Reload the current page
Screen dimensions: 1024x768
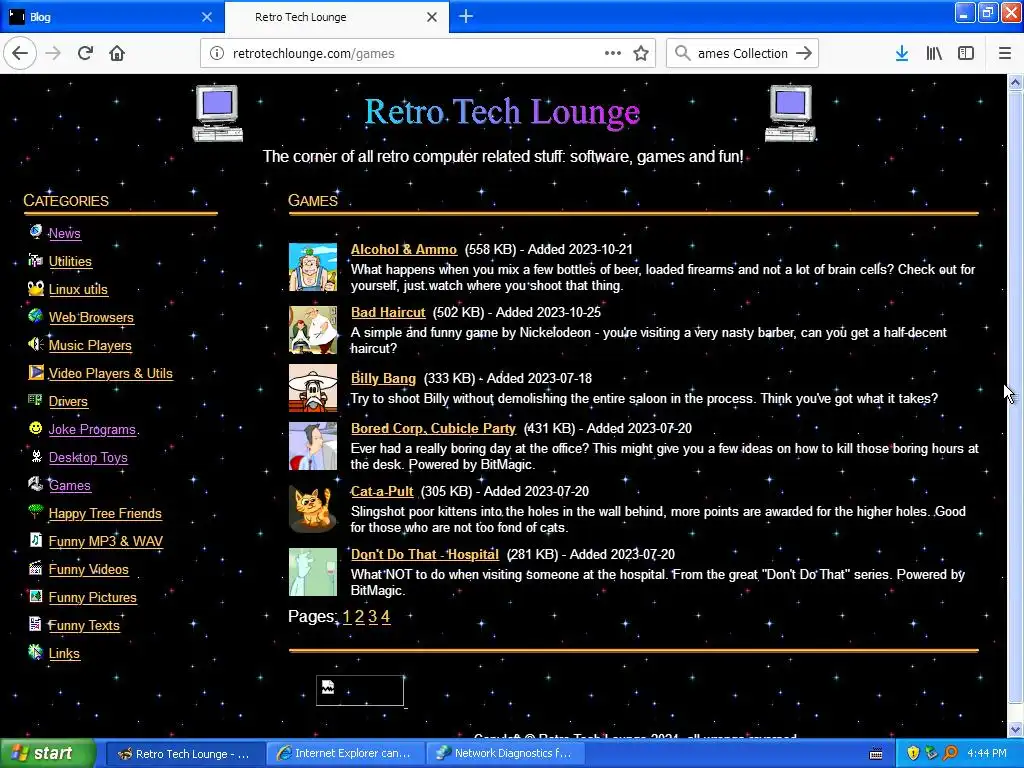(x=85, y=53)
